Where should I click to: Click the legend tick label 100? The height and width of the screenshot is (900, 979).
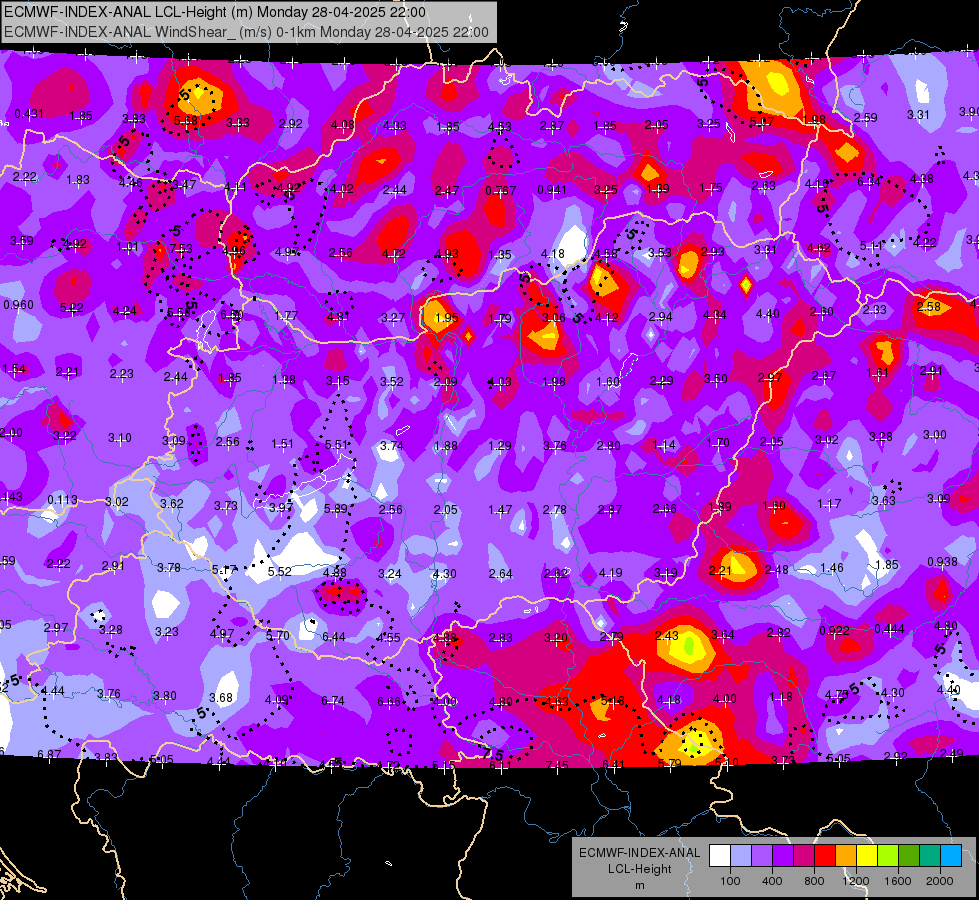(730, 881)
